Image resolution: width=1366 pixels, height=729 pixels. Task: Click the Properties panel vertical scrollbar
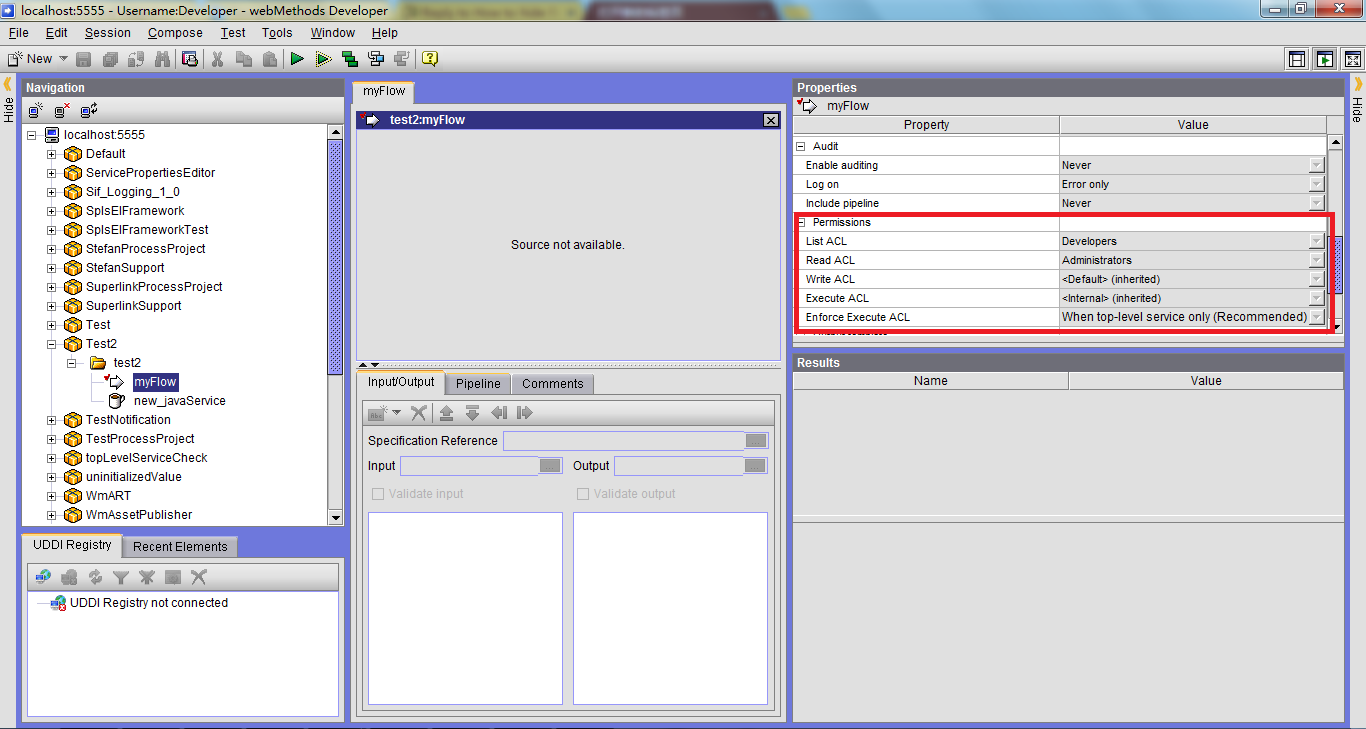pyautogui.click(x=1335, y=233)
